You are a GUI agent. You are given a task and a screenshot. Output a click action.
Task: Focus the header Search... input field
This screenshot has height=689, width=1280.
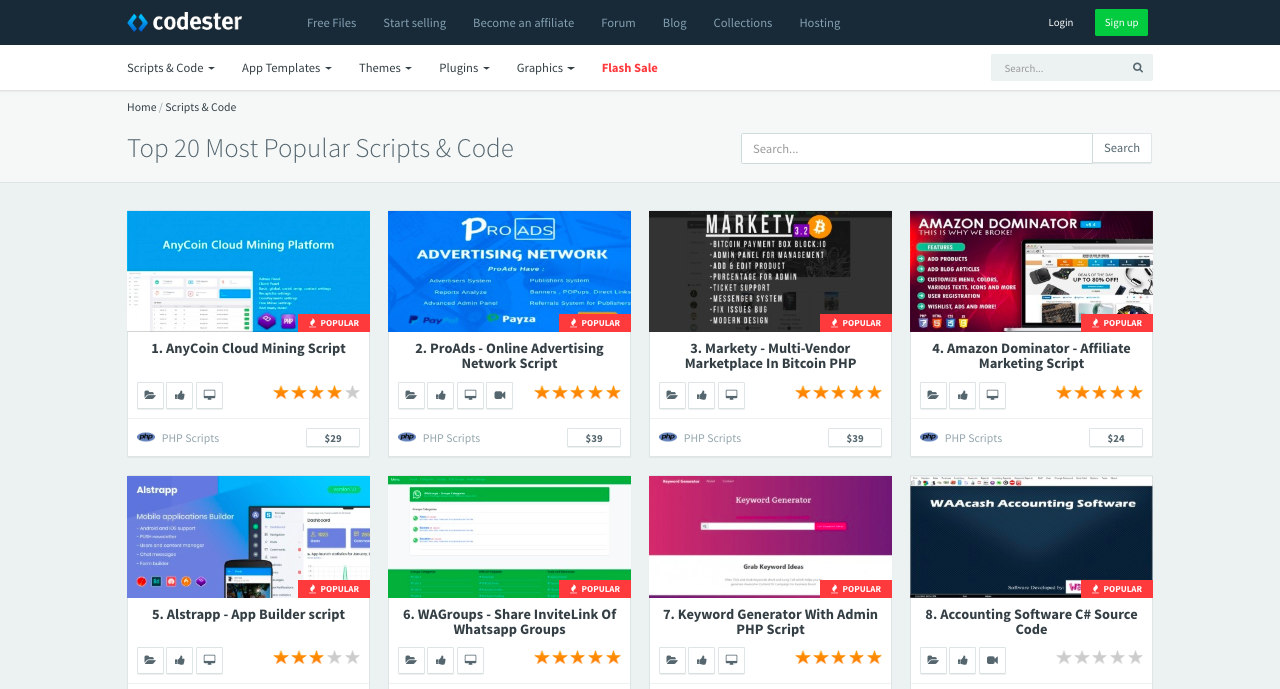pyautogui.click(x=1060, y=68)
